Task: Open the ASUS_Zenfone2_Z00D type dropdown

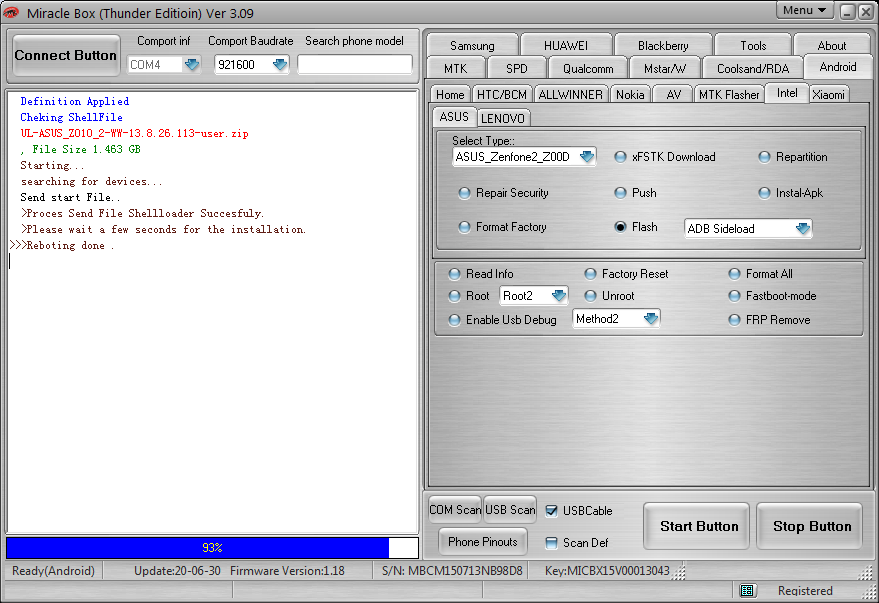Action: [x=587, y=156]
